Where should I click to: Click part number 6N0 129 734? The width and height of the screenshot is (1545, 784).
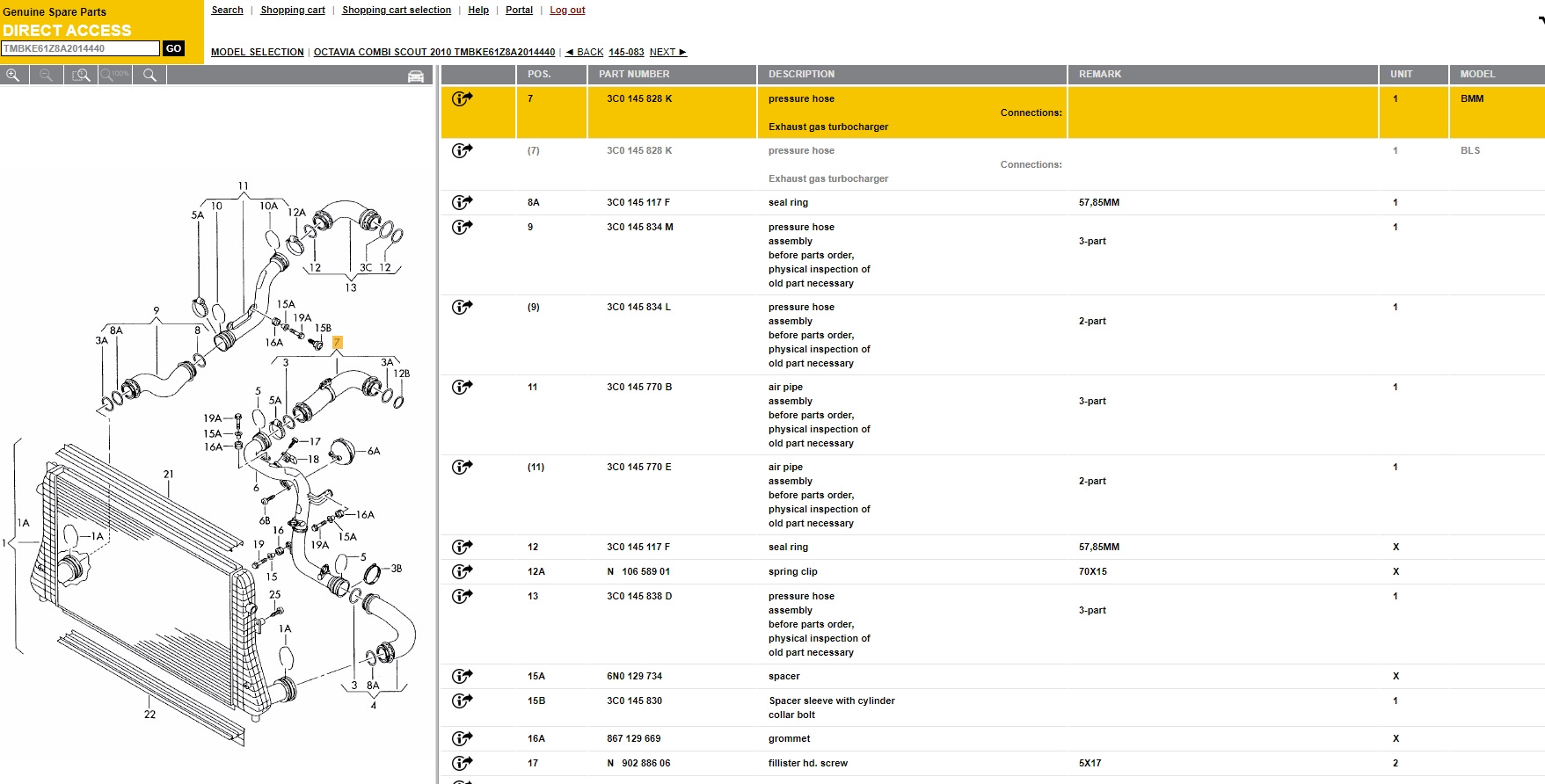click(634, 676)
